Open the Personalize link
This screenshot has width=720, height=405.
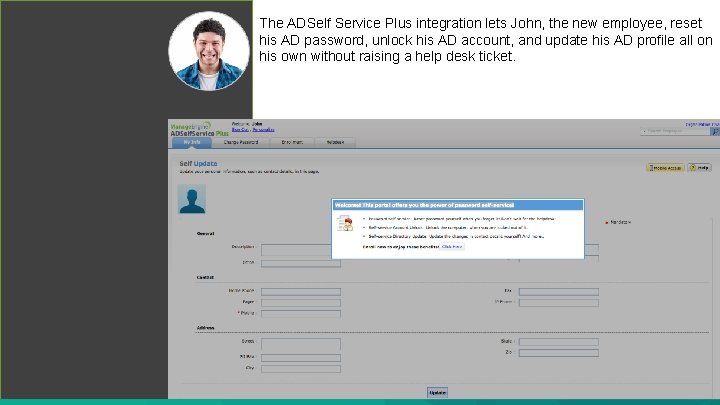264,130
